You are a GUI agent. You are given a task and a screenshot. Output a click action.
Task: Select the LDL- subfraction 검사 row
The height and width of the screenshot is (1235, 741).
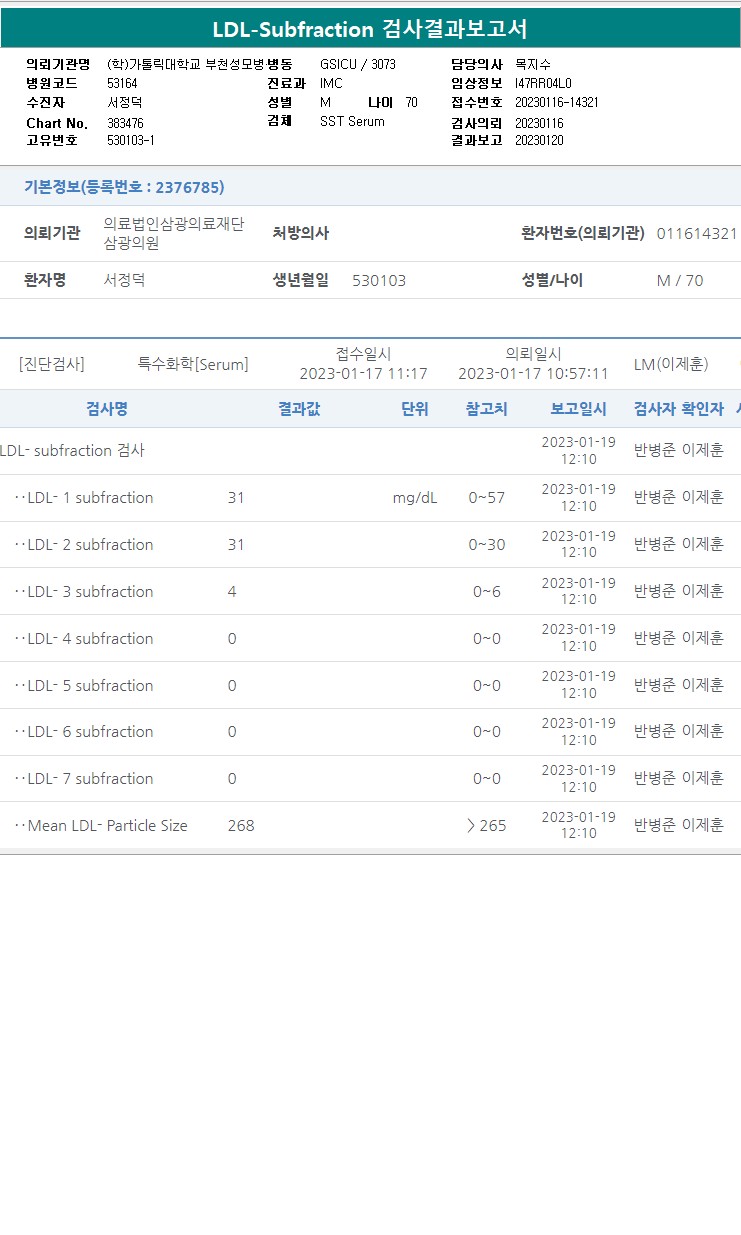coord(370,451)
